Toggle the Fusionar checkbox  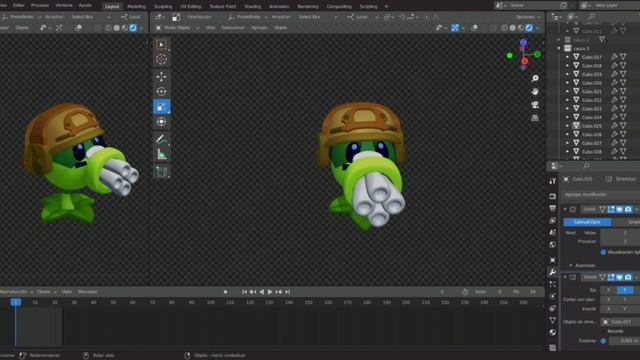point(603,340)
